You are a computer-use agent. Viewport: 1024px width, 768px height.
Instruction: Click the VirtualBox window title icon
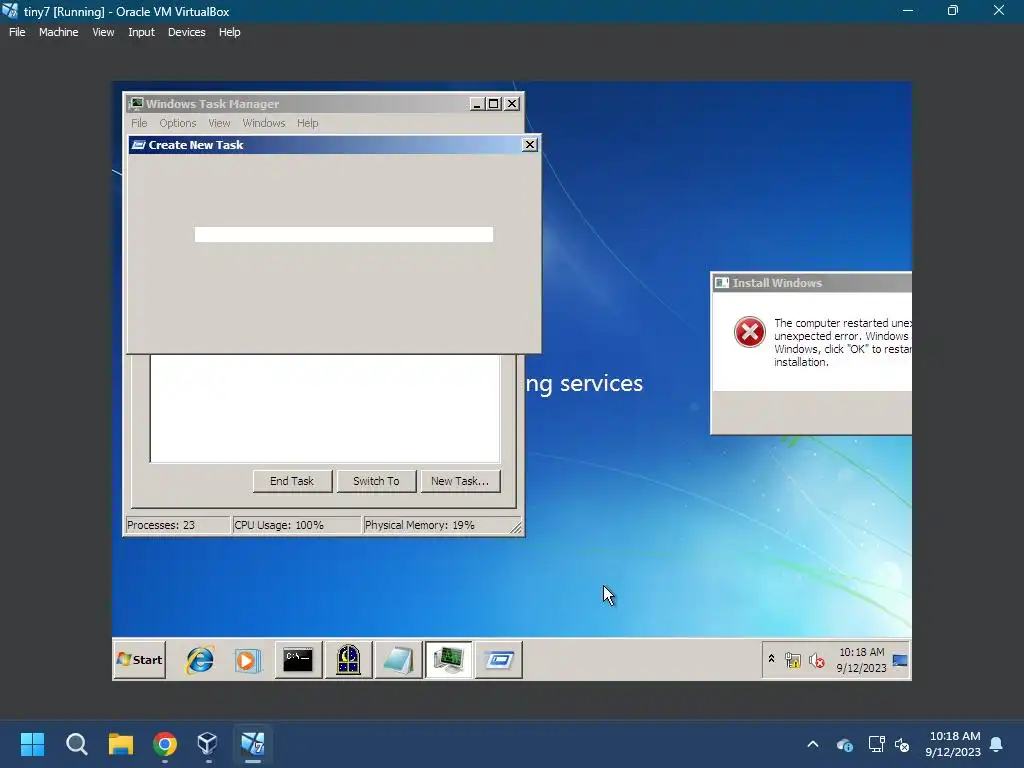(10, 11)
